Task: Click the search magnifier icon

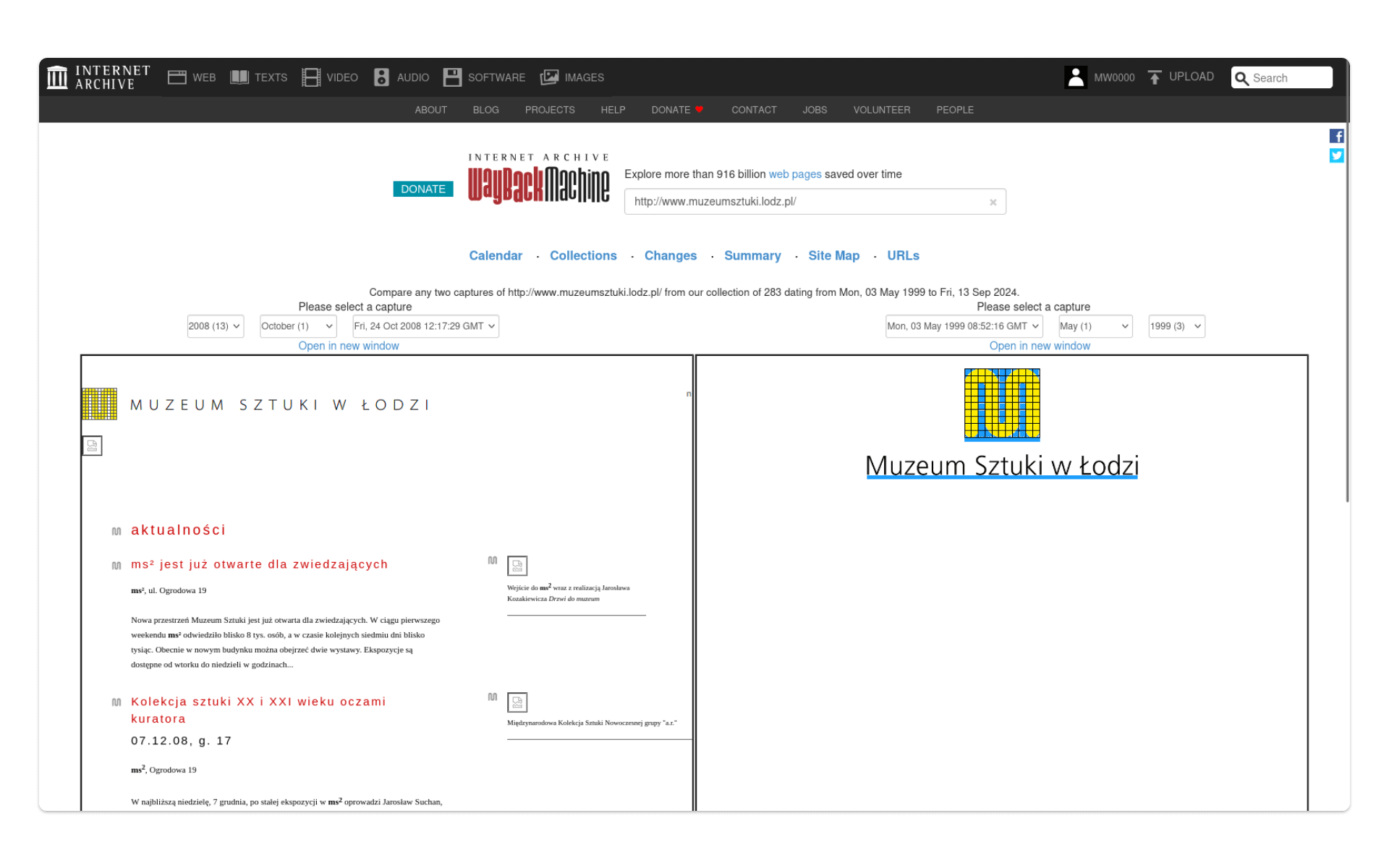Action: [1241, 78]
